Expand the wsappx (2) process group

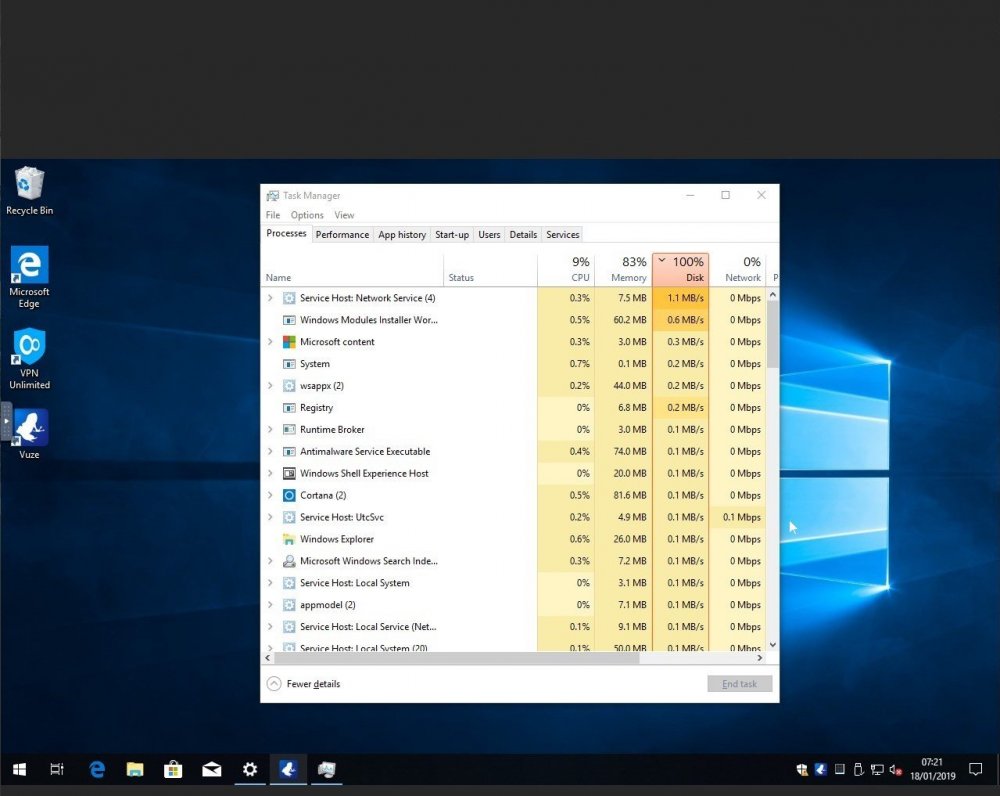point(270,386)
